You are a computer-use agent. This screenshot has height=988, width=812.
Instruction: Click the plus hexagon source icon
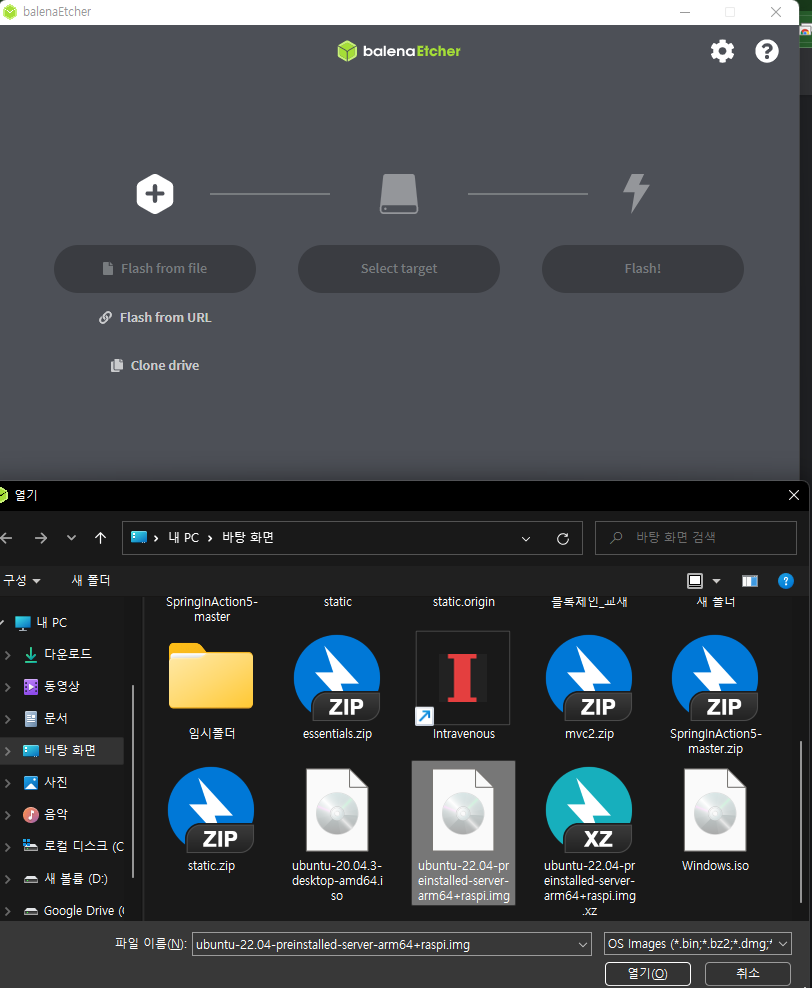click(155, 193)
